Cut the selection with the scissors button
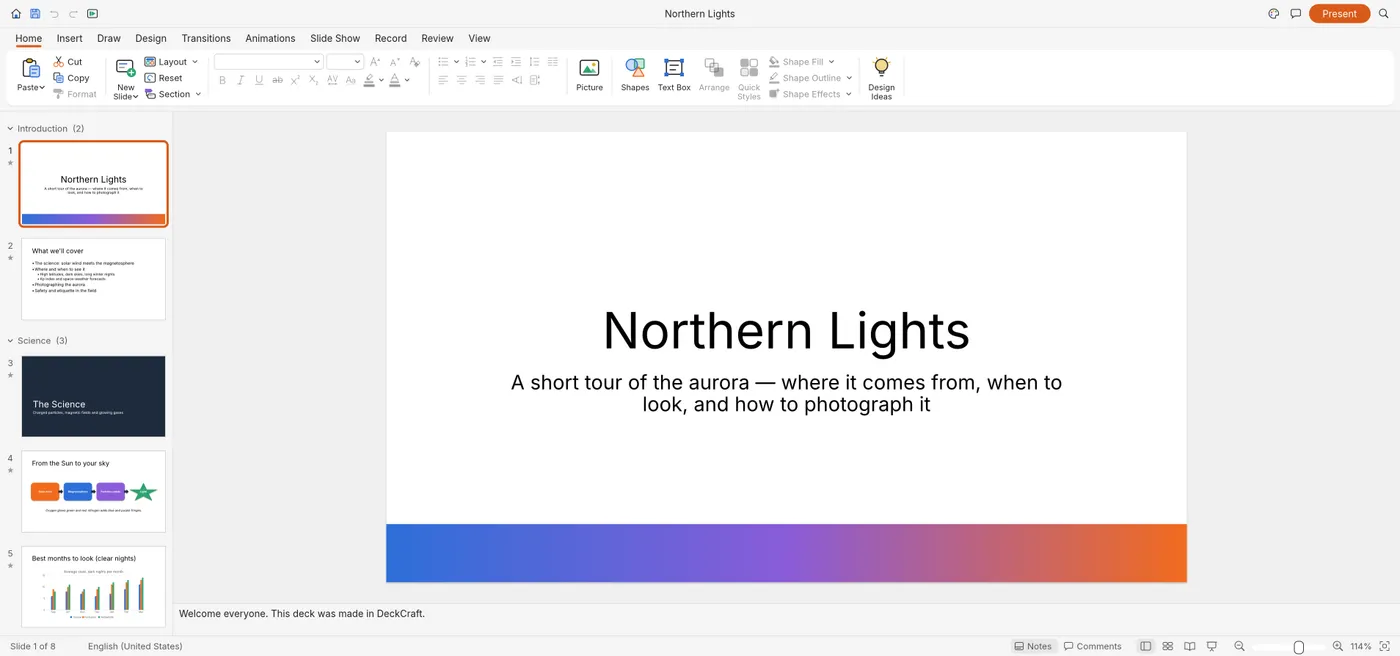Image resolution: width=1400 pixels, height=656 pixels. coord(68,62)
